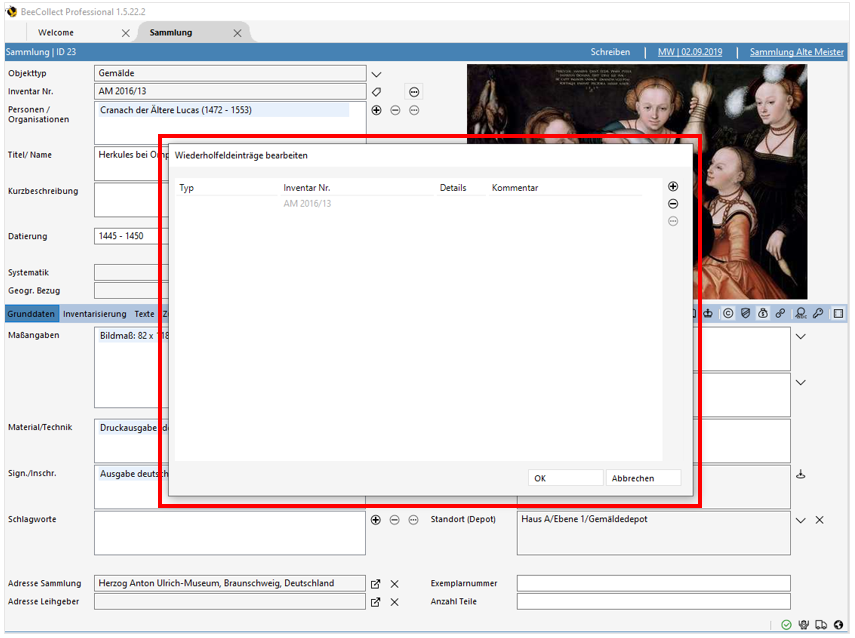
Task: Click into the Exemplarnummer input field
Action: pos(653,583)
